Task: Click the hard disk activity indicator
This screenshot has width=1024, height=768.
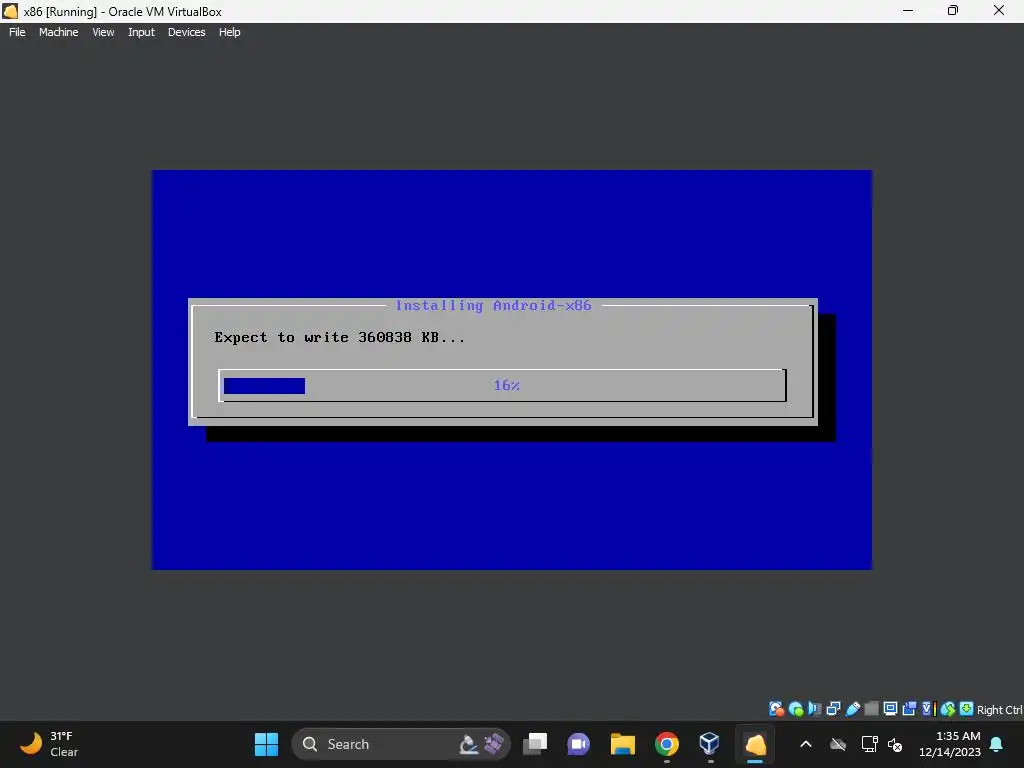Action: coord(776,709)
